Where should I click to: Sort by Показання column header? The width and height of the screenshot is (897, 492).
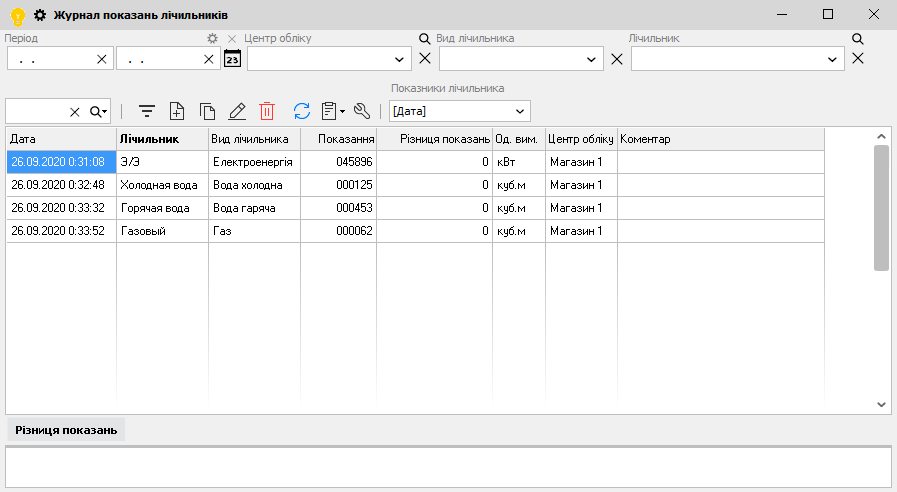[338, 139]
